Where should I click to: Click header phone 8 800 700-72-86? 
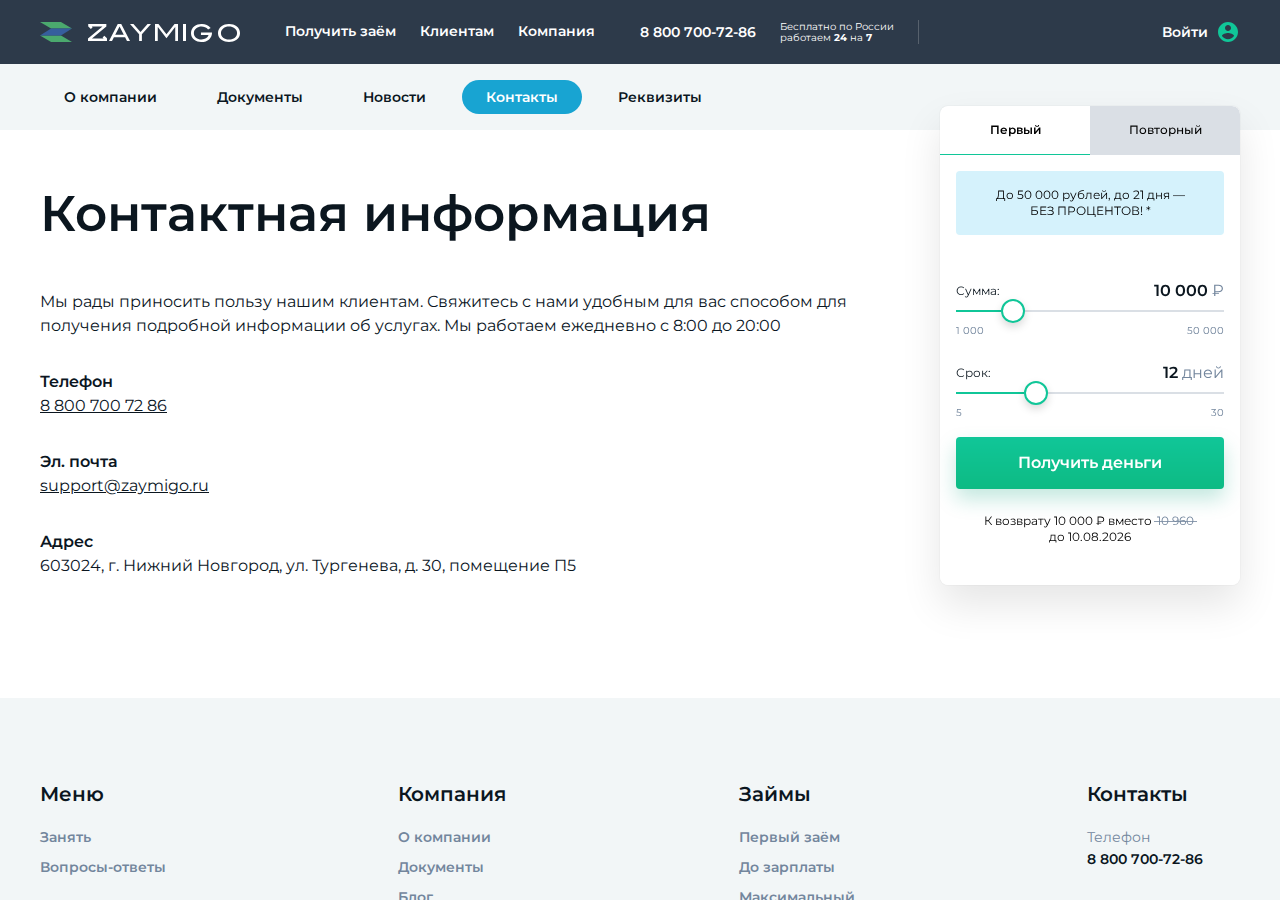pyautogui.click(x=698, y=32)
